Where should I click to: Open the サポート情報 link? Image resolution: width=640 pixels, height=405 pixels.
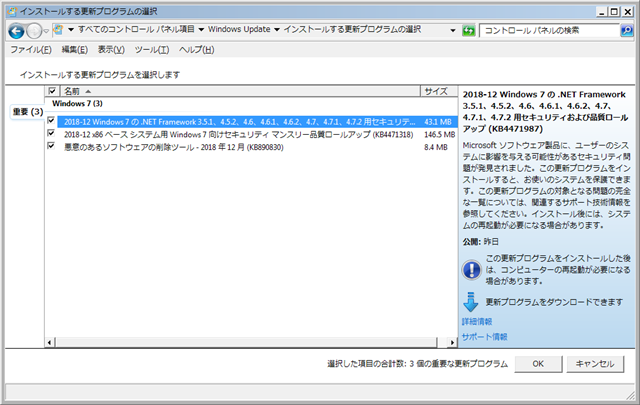pos(484,337)
